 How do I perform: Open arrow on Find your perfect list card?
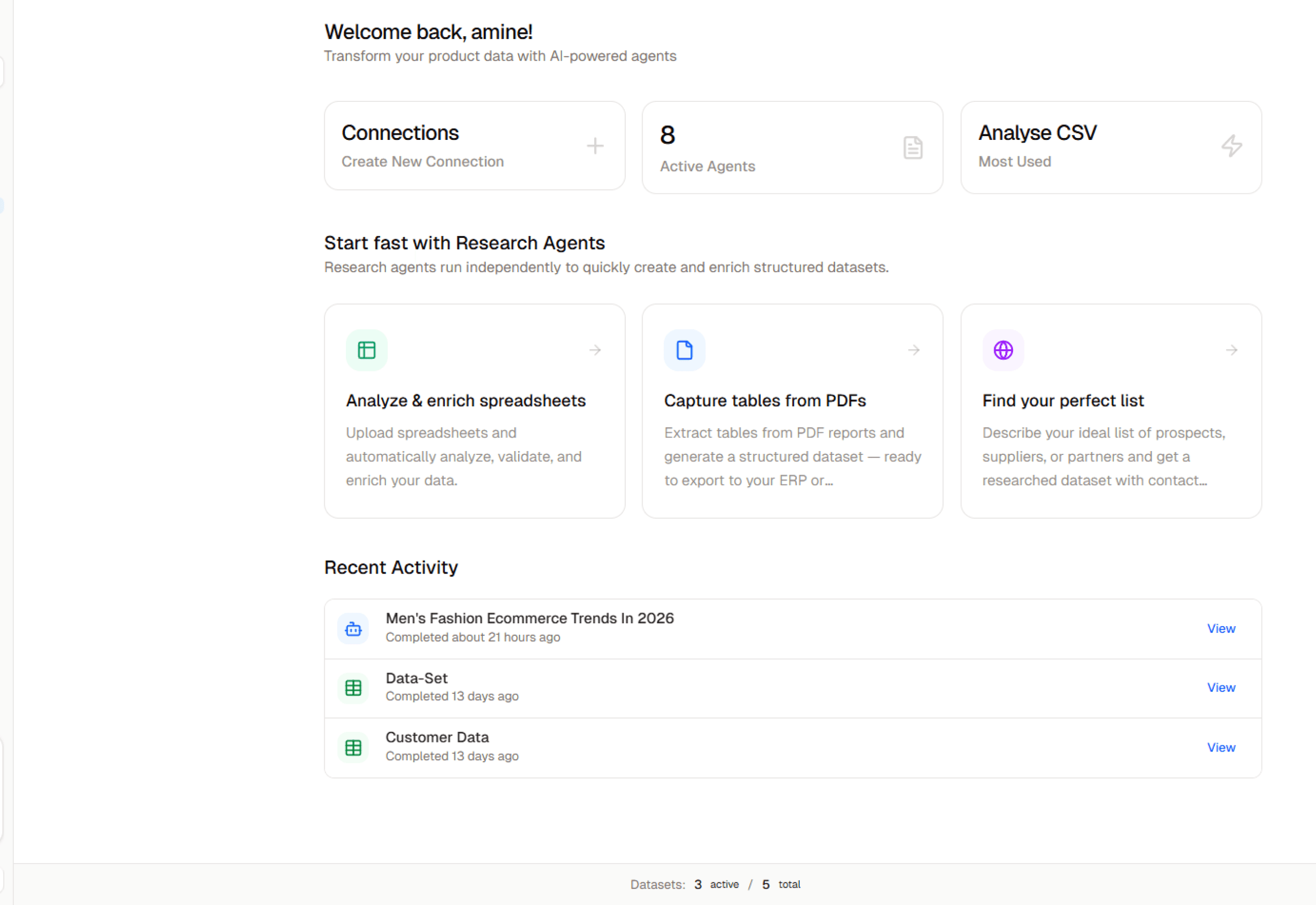(x=1231, y=350)
